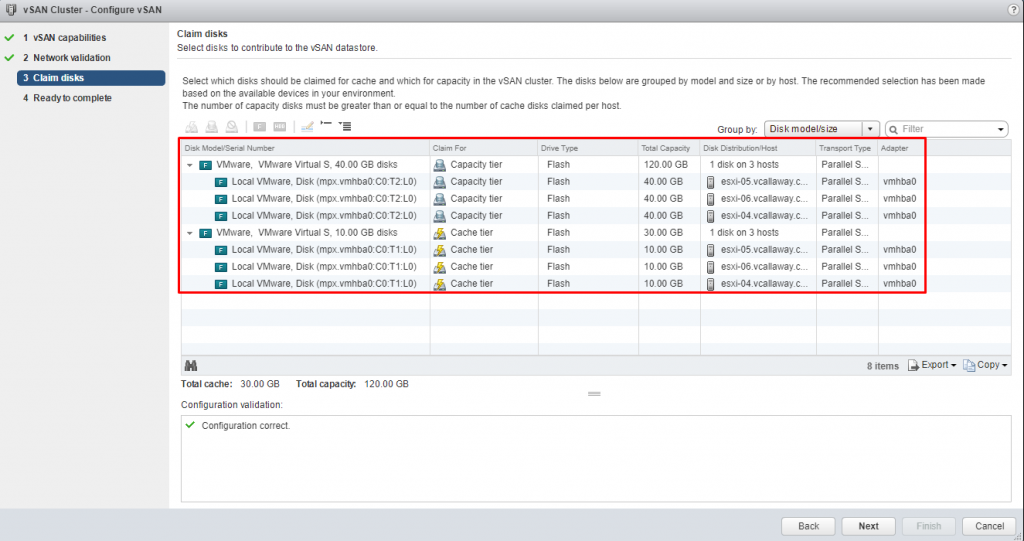Sort by Total Capacity column header
Image resolution: width=1024 pixels, height=541 pixels.
click(x=669, y=148)
